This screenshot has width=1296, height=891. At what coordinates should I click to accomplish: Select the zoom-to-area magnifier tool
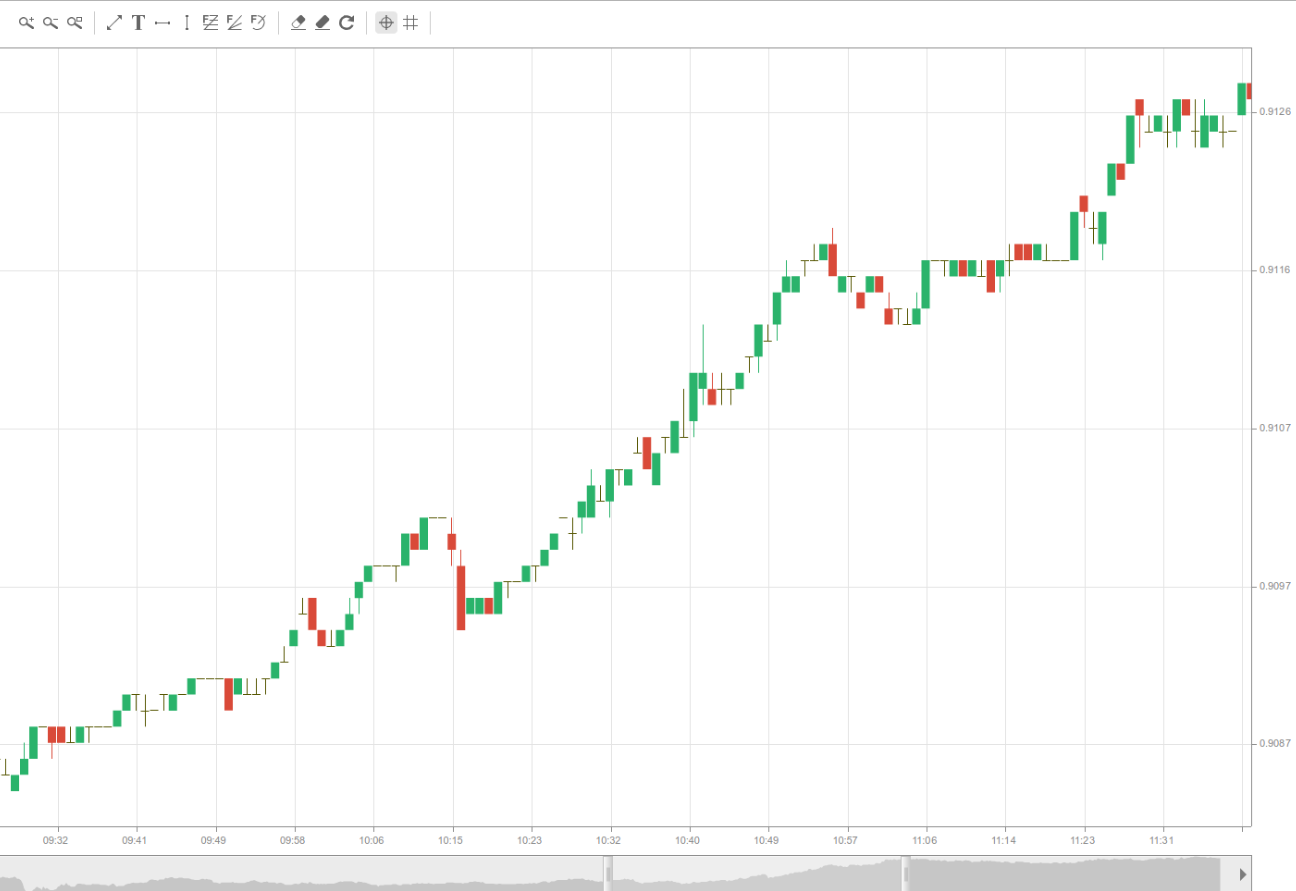point(74,22)
